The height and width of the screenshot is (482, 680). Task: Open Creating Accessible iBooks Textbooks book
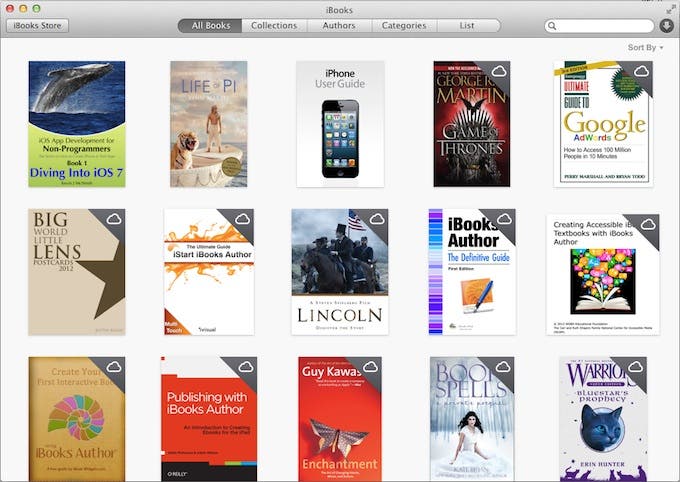pyautogui.click(x=603, y=275)
